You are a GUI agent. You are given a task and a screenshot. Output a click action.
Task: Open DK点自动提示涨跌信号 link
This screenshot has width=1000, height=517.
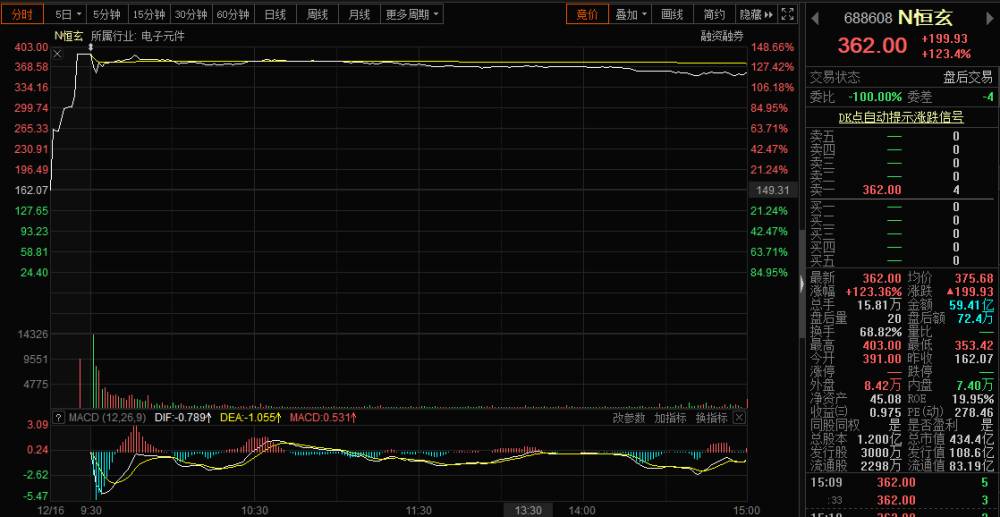pos(902,117)
